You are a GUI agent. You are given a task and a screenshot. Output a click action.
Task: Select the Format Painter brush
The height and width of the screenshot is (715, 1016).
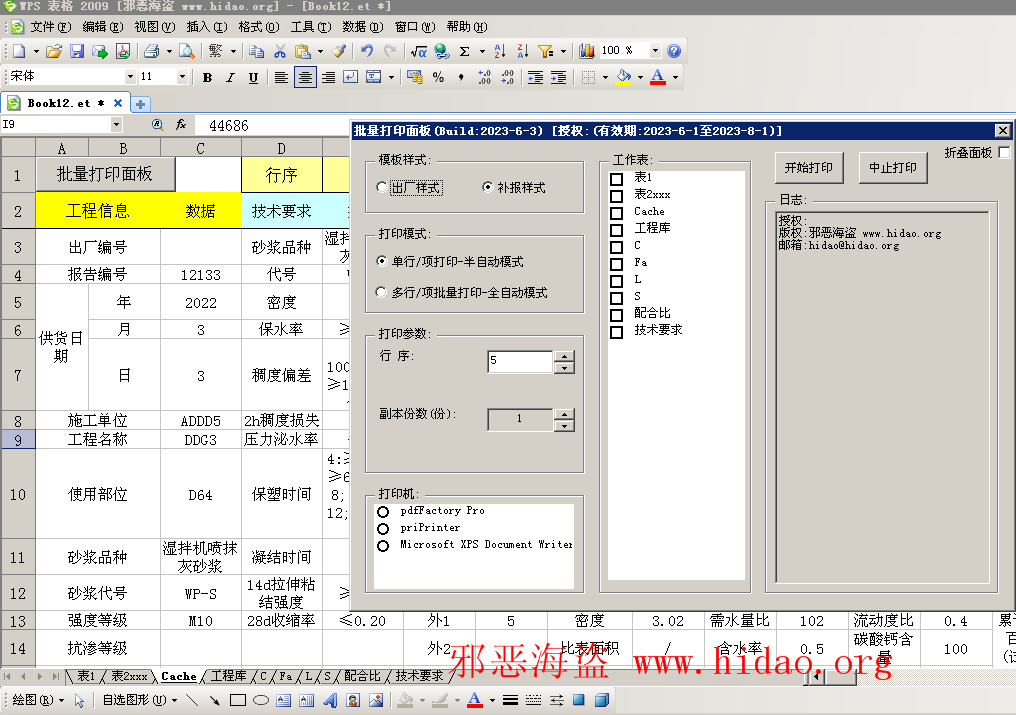[338, 51]
